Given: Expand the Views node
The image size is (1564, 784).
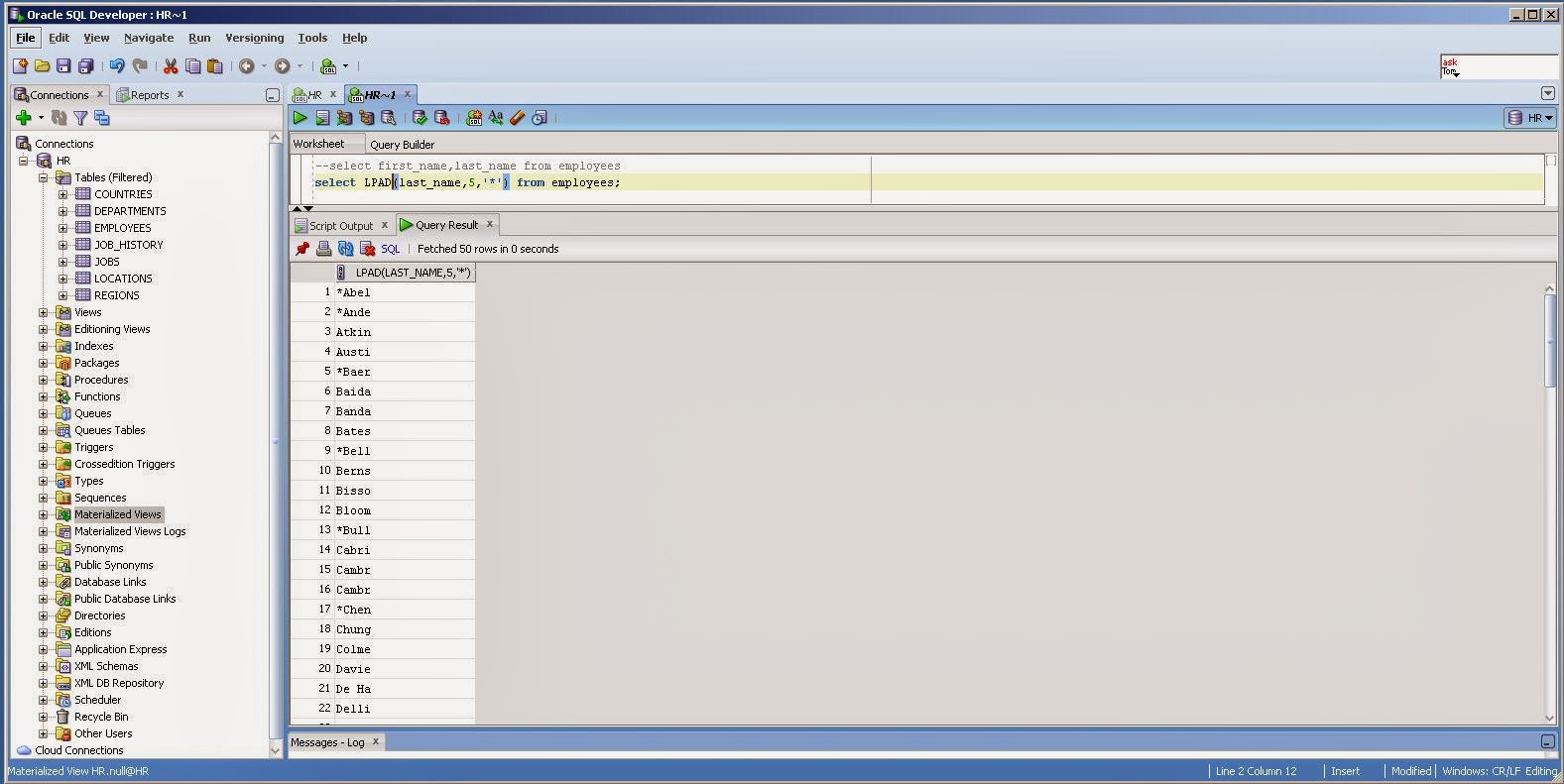Looking at the screenshot, I should pyautogui.click(x=43, y=312).
